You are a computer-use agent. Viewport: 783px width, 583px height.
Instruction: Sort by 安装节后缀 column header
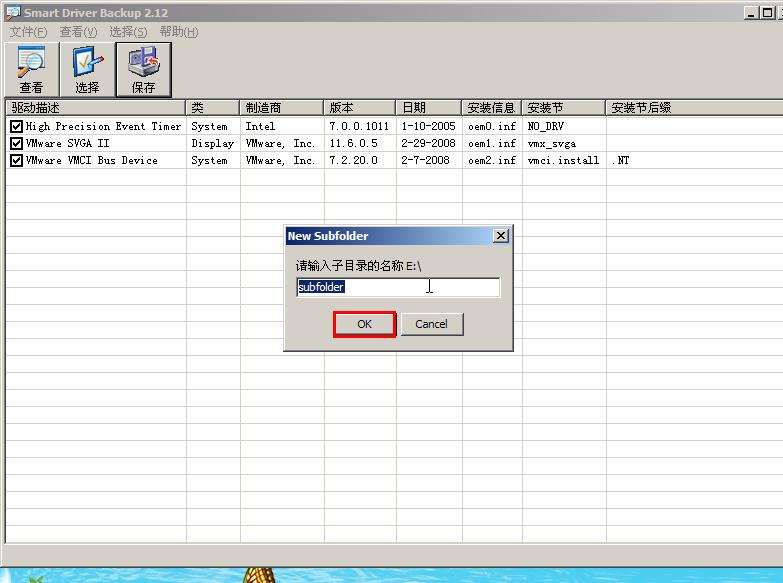pyautogui.click(x=694, y=108)
